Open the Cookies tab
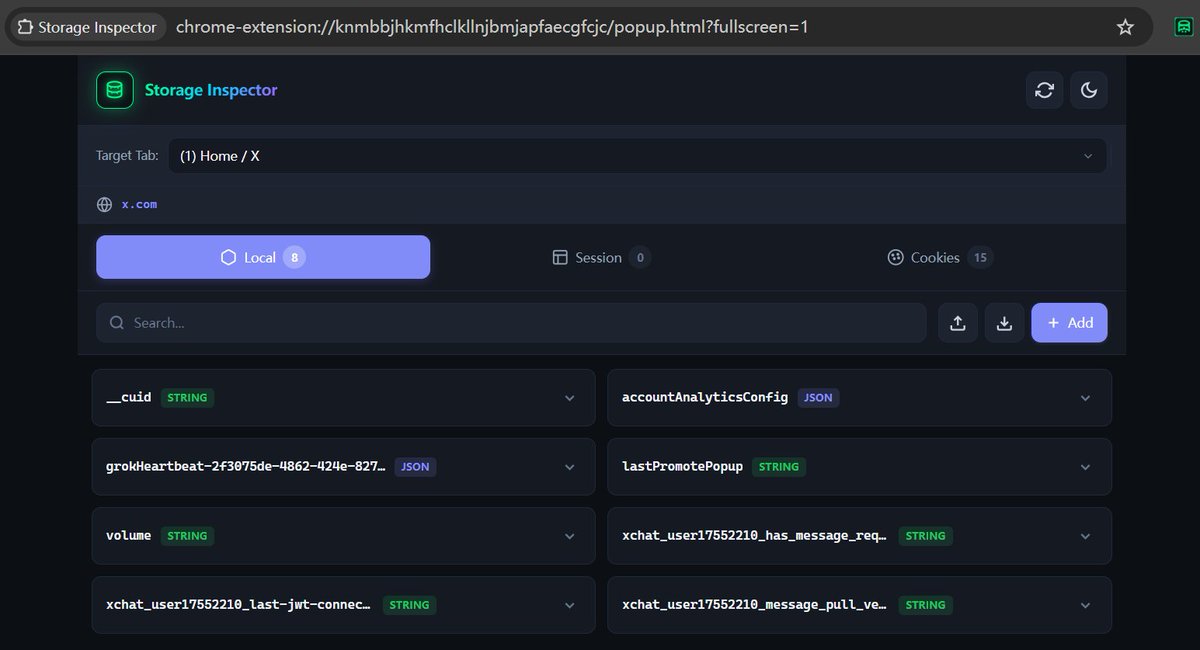Viewport: 1200px width, 650px height. [x=938, y=257]
